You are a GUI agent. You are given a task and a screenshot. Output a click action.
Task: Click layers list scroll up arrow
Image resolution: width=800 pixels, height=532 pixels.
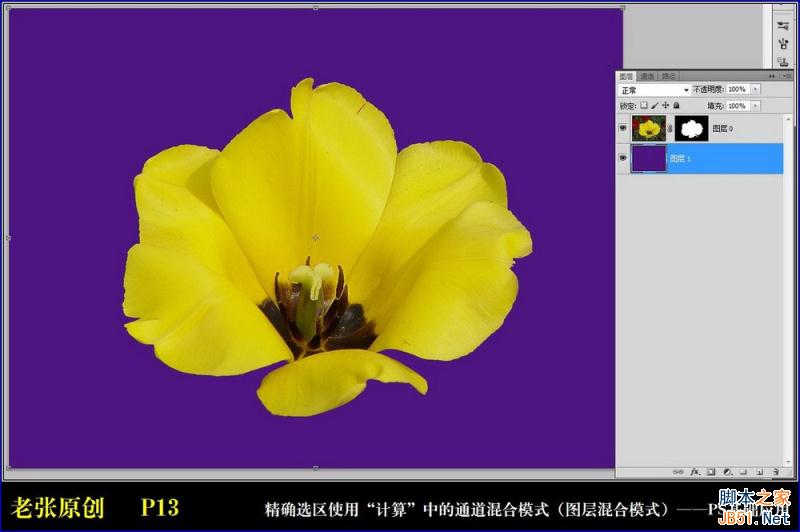pyautogui.click(x=789, y=119)
